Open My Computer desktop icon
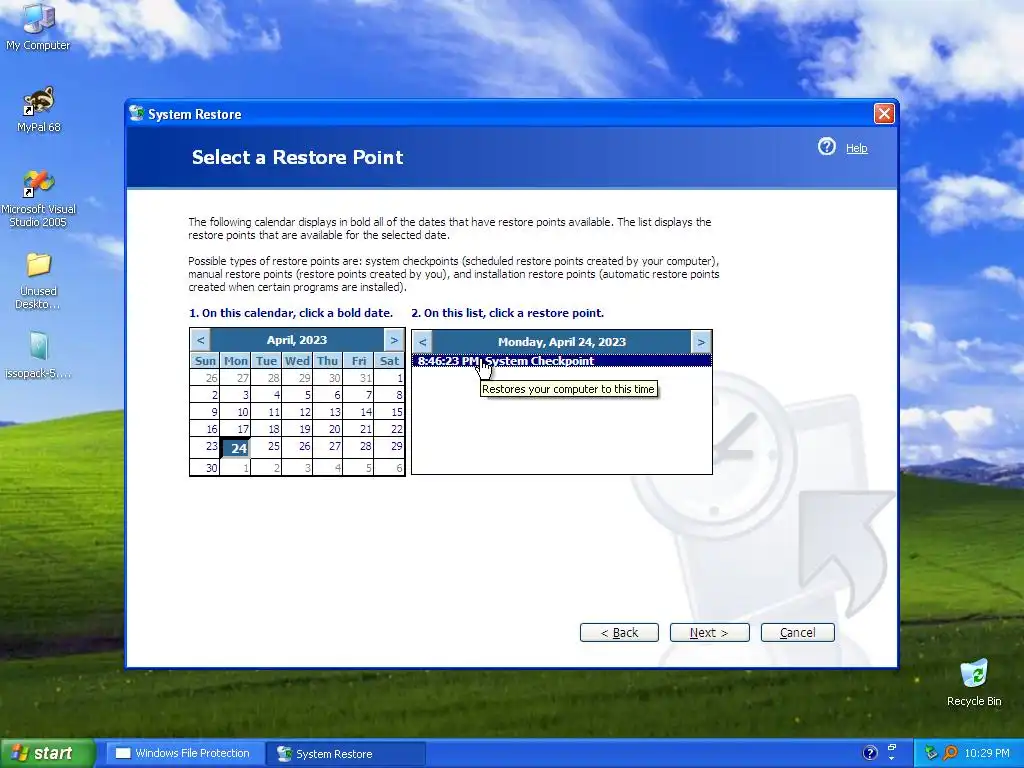 pos(38,26)
